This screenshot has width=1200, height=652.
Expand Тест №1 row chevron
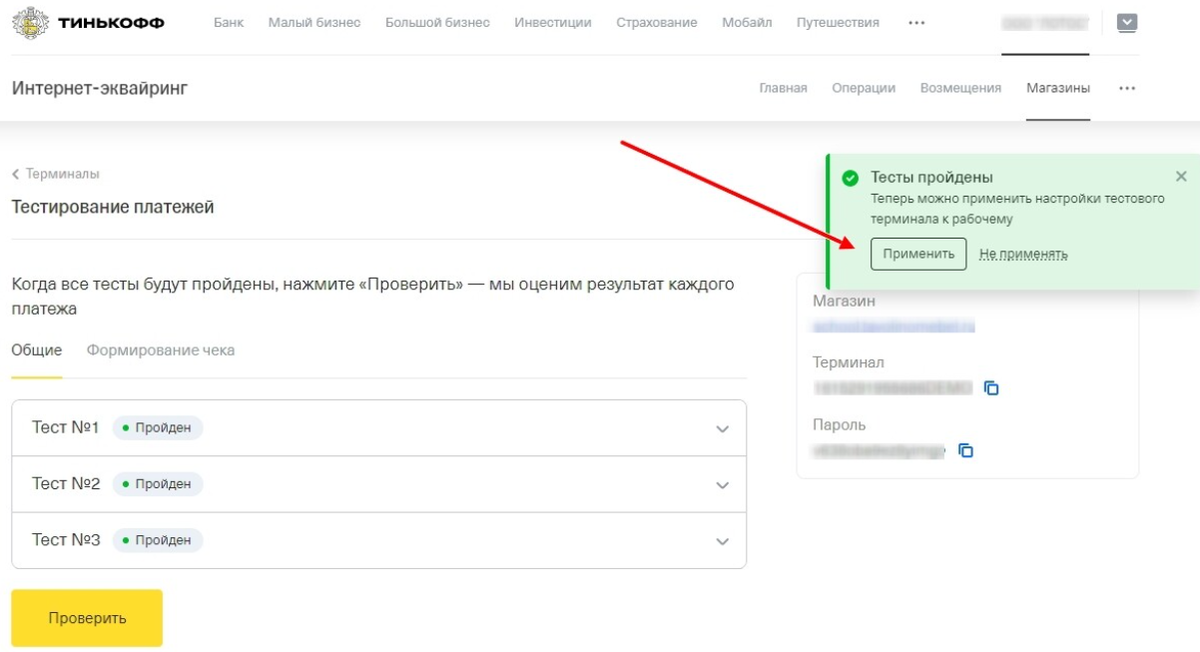pos(723,429)
